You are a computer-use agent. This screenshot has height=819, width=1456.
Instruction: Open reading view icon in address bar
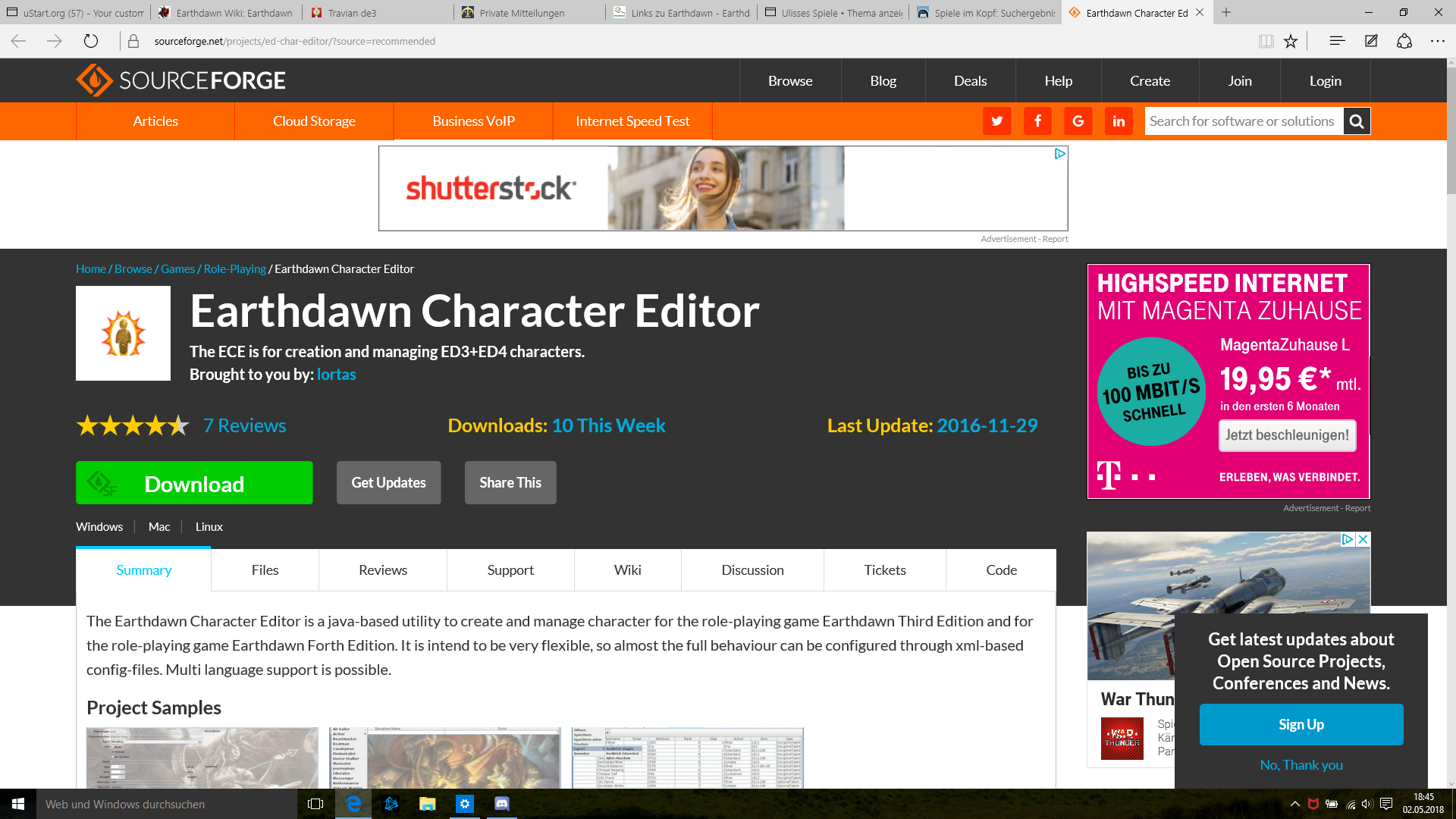1266,41
